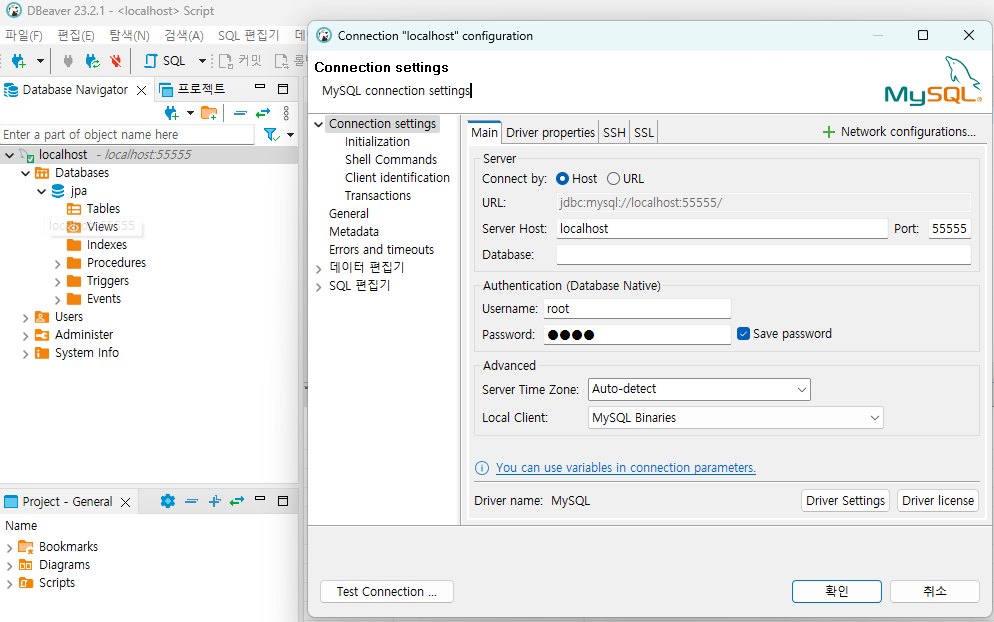Expand the System Info node
The width and height of the screenshot is (994, 622).
25,354
